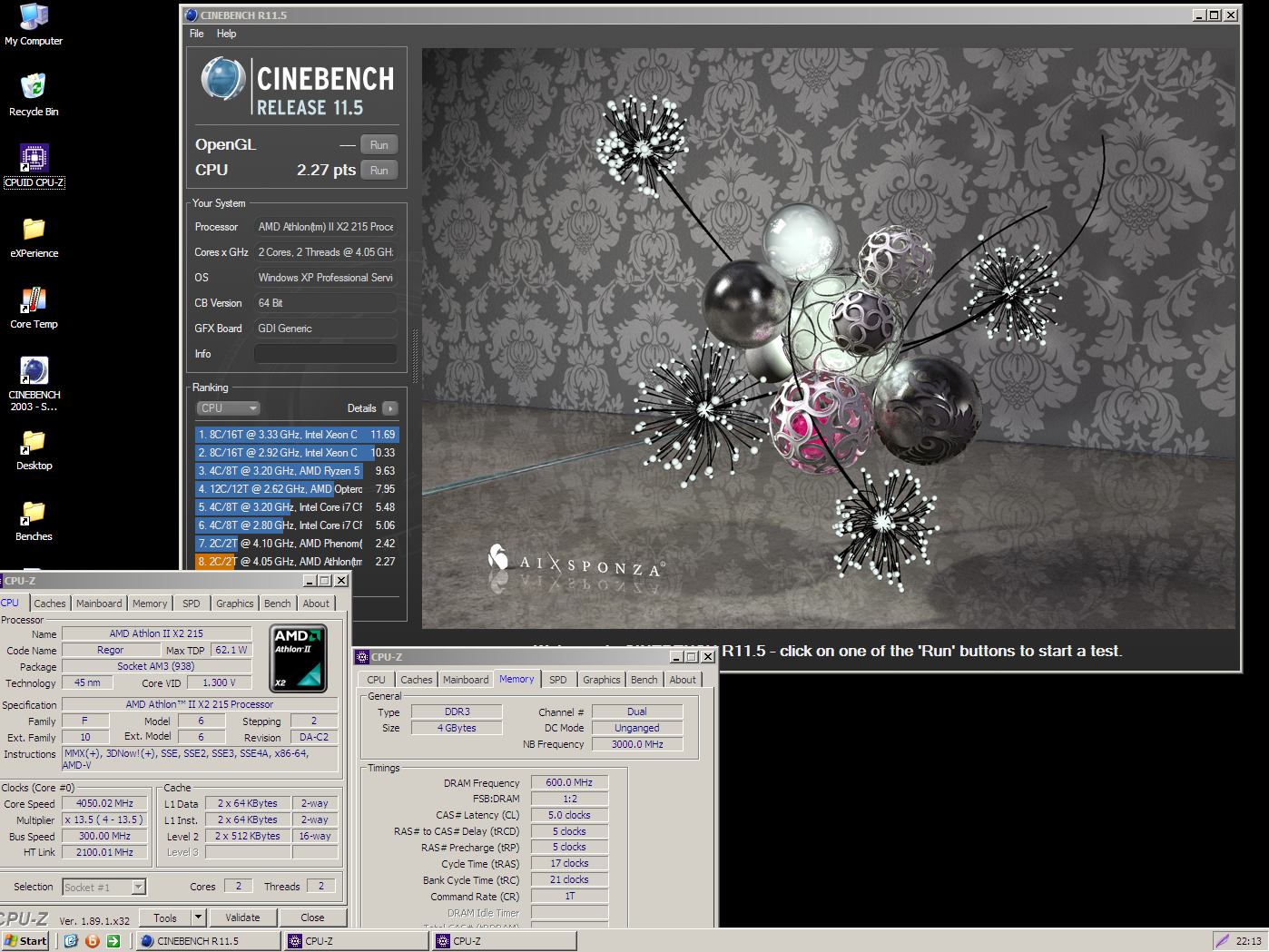
Task: Click the empty Info field in Cinebench
Action: [x=326, y=354]
